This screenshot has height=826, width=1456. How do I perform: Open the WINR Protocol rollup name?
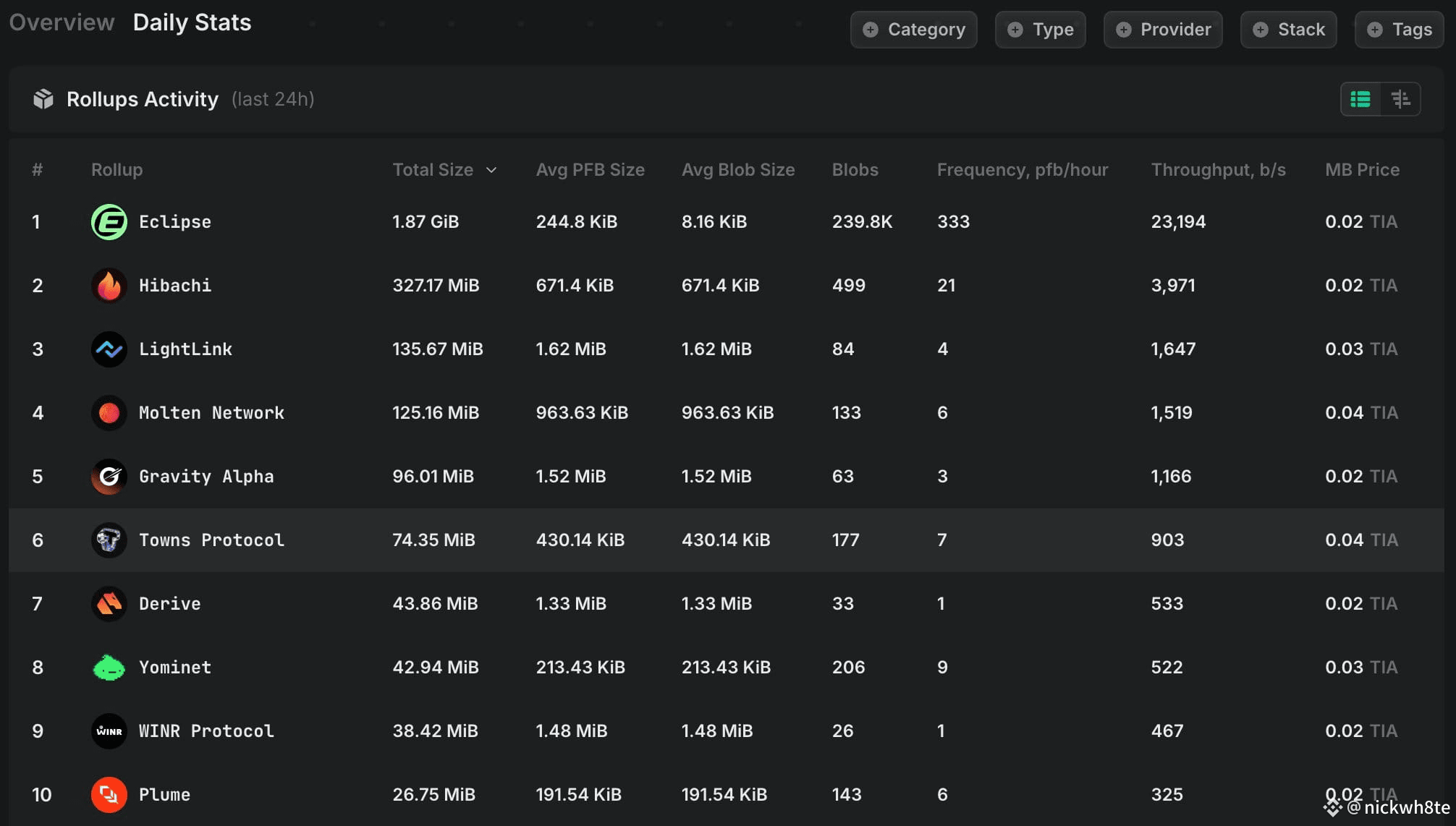(x=206, y=731)
